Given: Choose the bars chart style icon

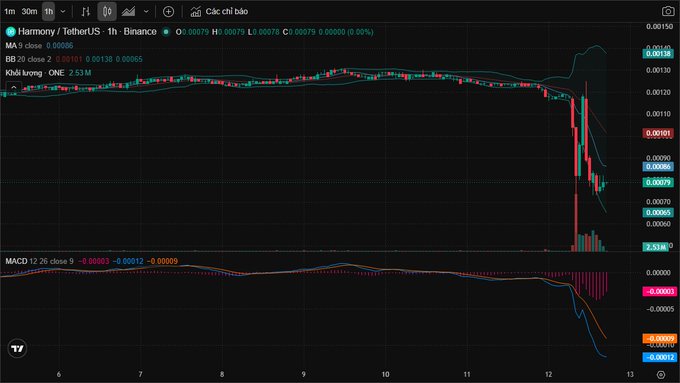Looking at the screenshot, I should click(85, 12).
